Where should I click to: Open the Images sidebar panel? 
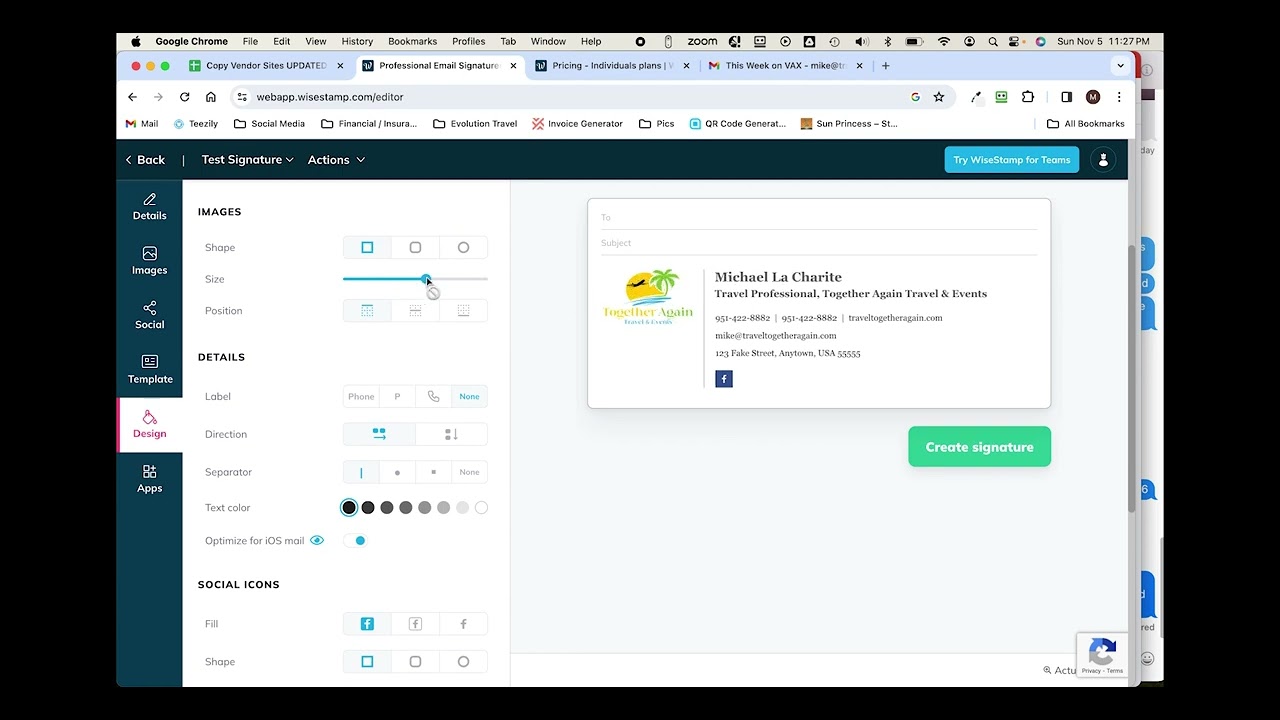click(149, 261)
